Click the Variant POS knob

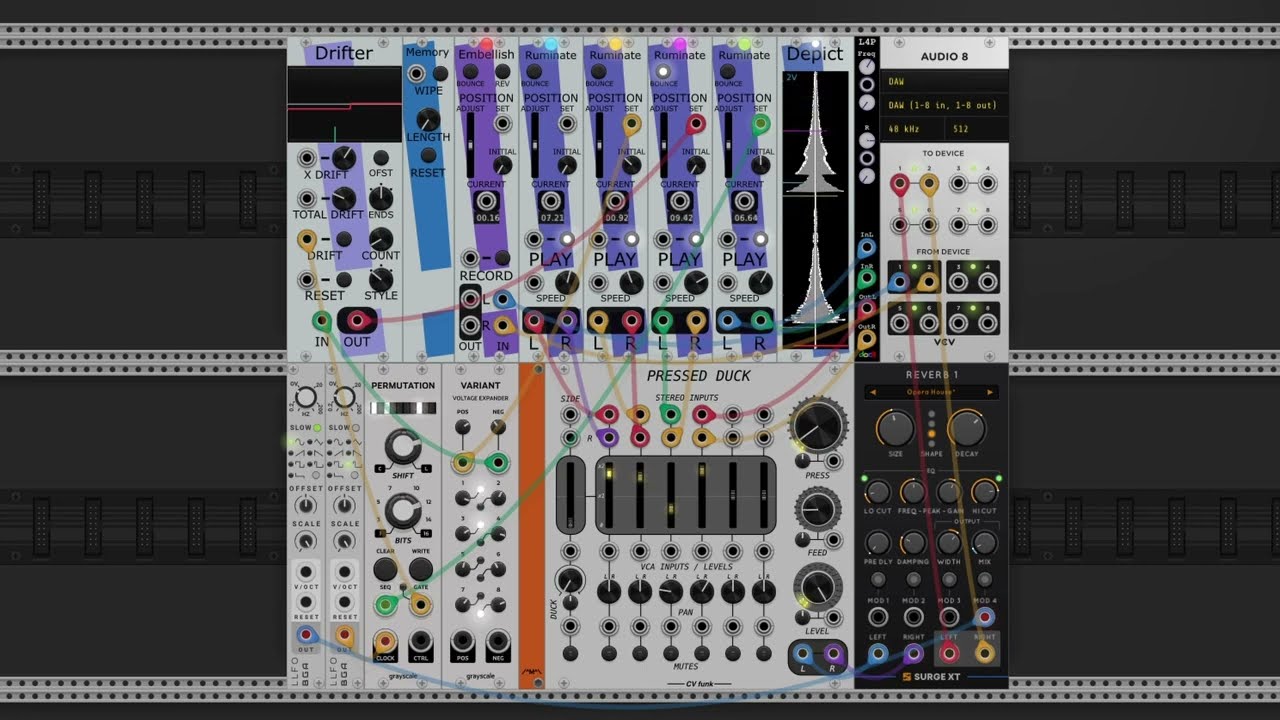tap(462, 427)
